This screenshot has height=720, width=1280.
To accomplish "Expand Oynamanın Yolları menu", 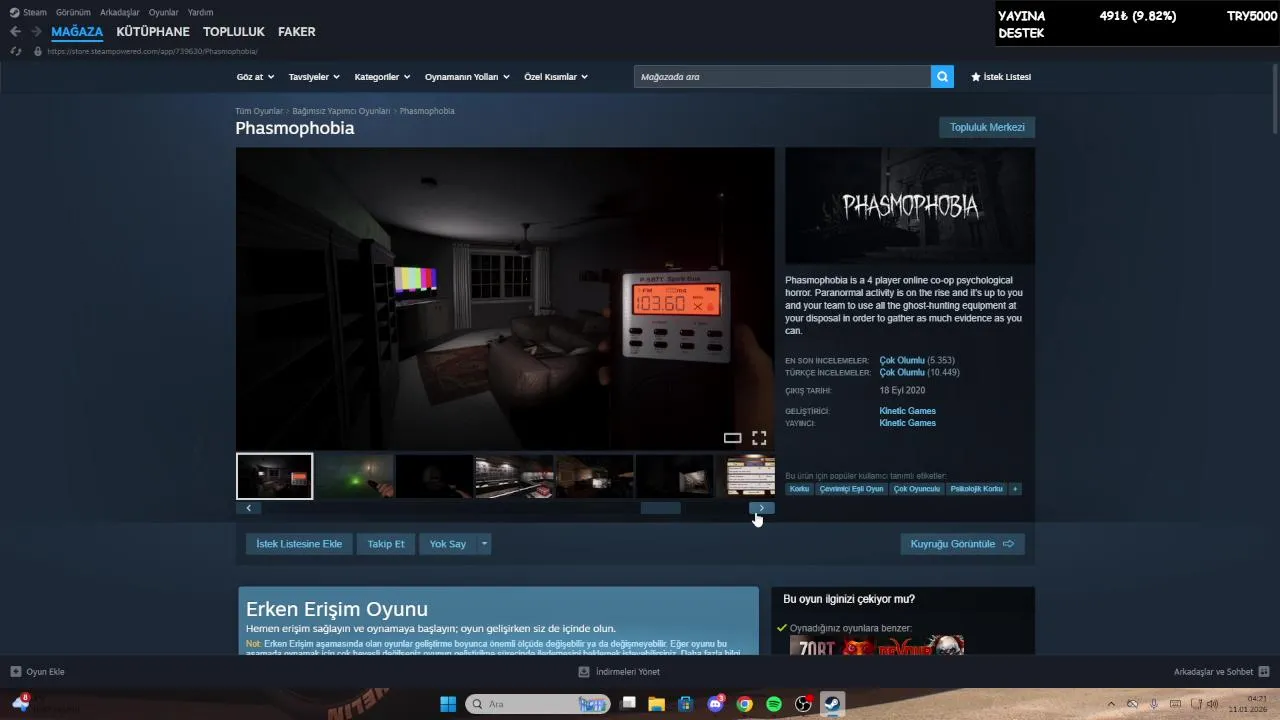I will click(467, 77).
